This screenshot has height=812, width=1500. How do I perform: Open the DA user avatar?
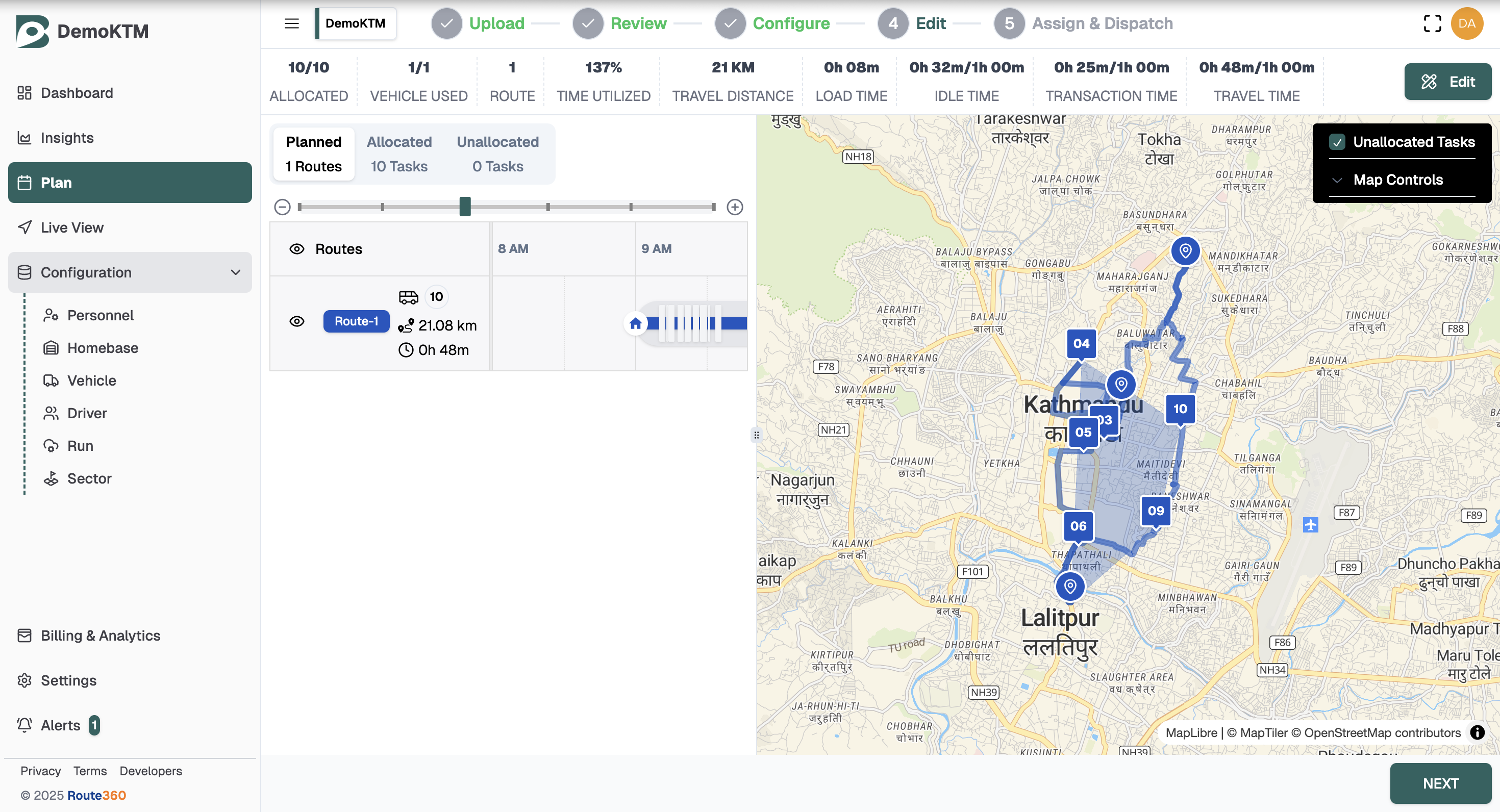tap(1467, 23)
